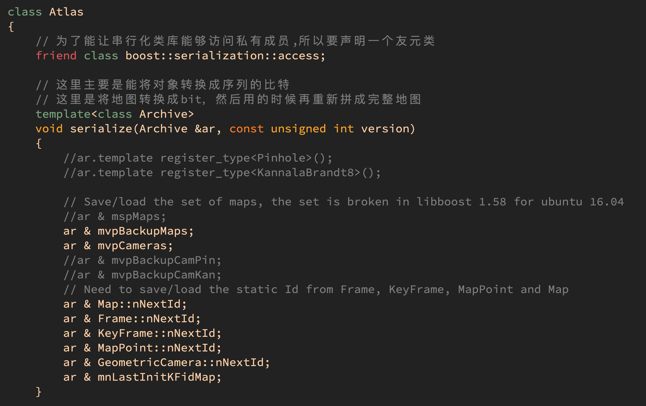This screenshot has width=646, height=406.
Task: Click commented register_type<Pinhole> line
Action: click(x=198, y=158)
